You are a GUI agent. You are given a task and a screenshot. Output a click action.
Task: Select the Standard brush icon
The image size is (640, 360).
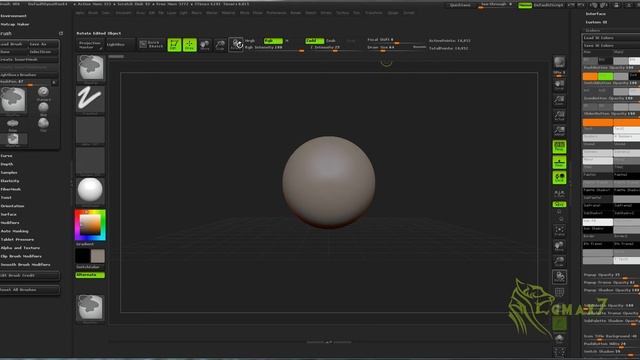(43, 93)
